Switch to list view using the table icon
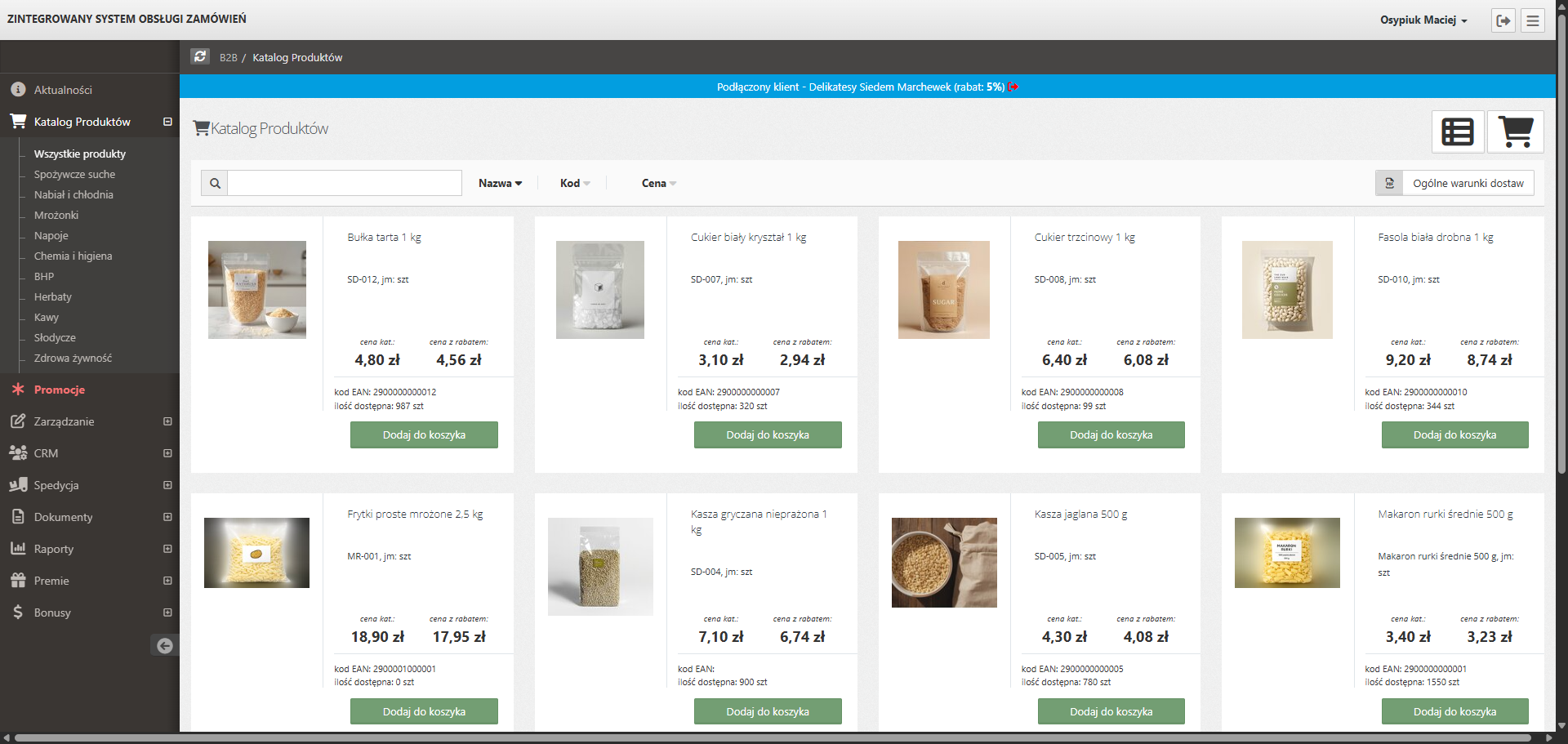Viewport: 1568px width, 744px height. click(x=1459, y=131)
